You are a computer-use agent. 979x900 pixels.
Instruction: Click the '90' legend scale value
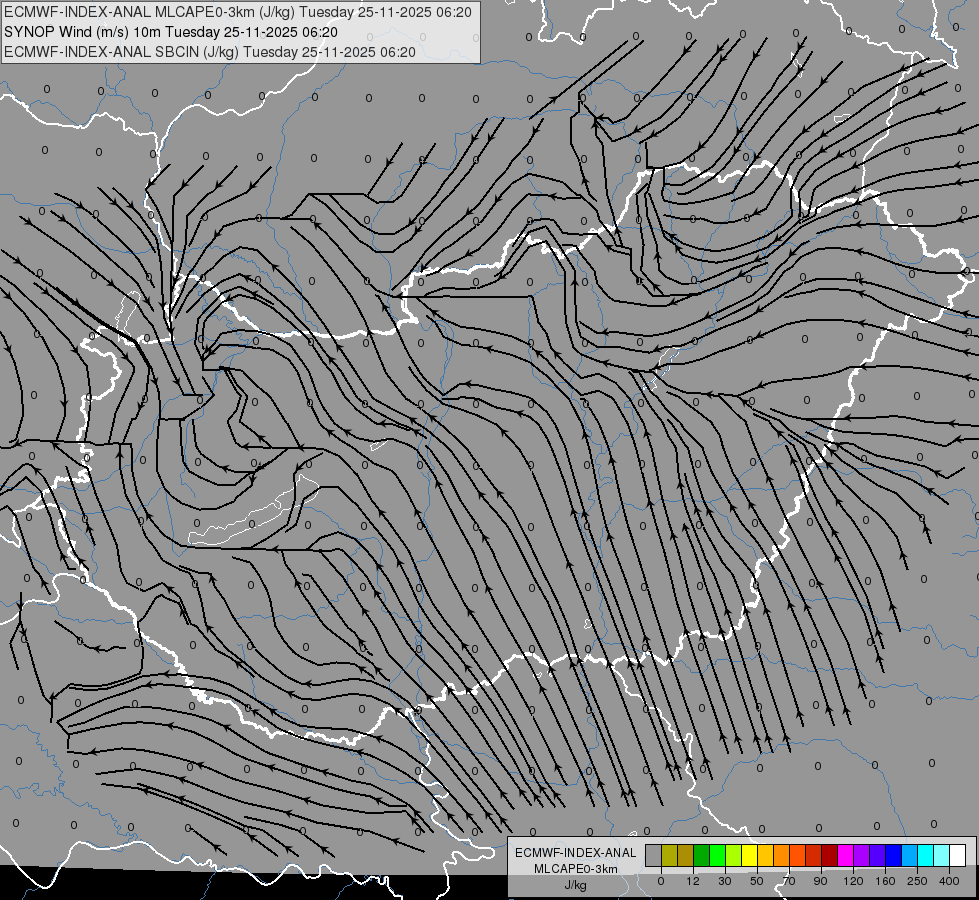pyautogui.click(x=820, y=881)
